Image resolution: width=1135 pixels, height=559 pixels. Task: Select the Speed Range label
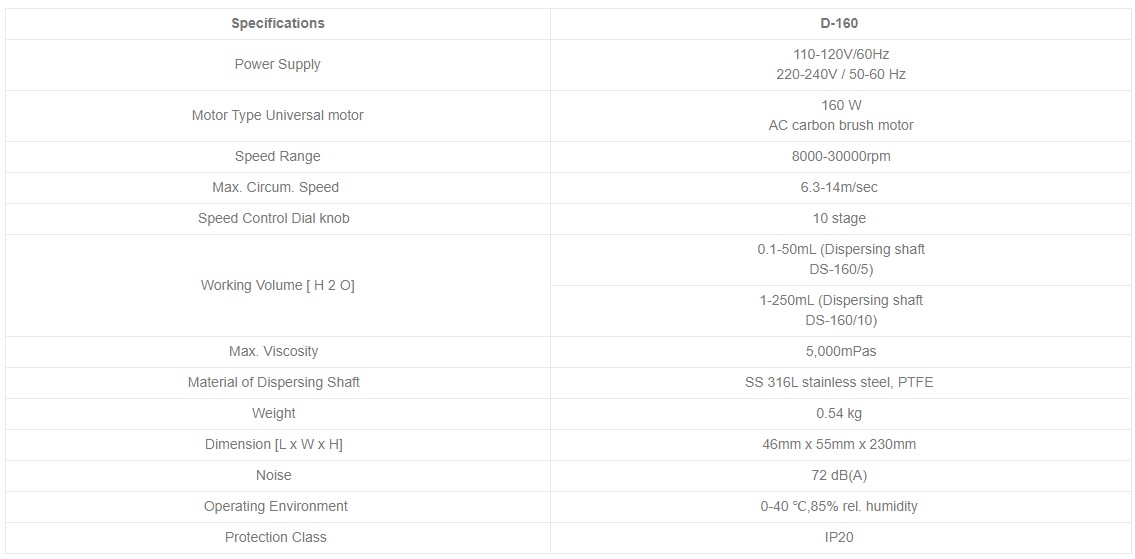[x=277, y=156]
